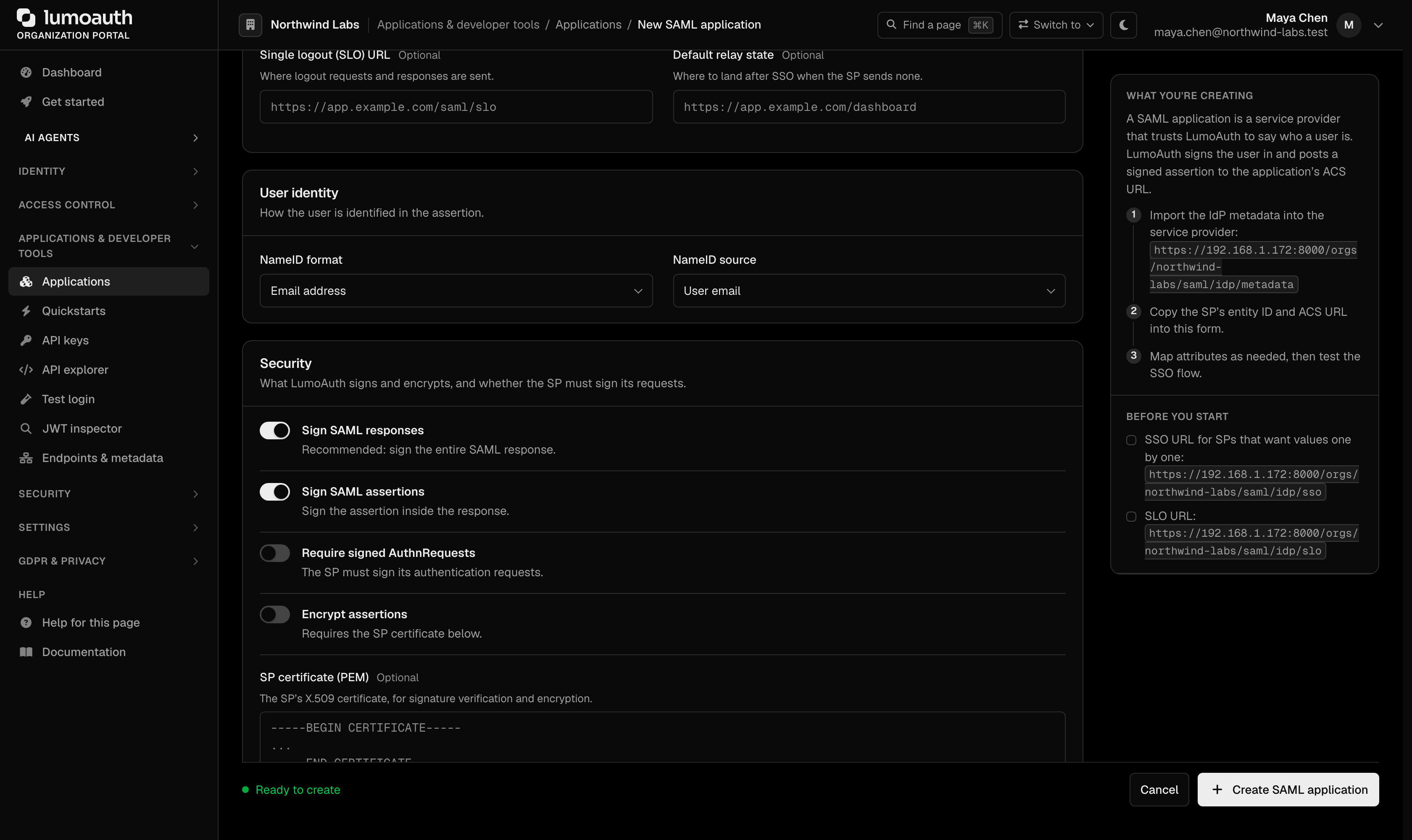Focus the SP certificate PEM textarea
Screen dimensions: 1412x840
662,737
